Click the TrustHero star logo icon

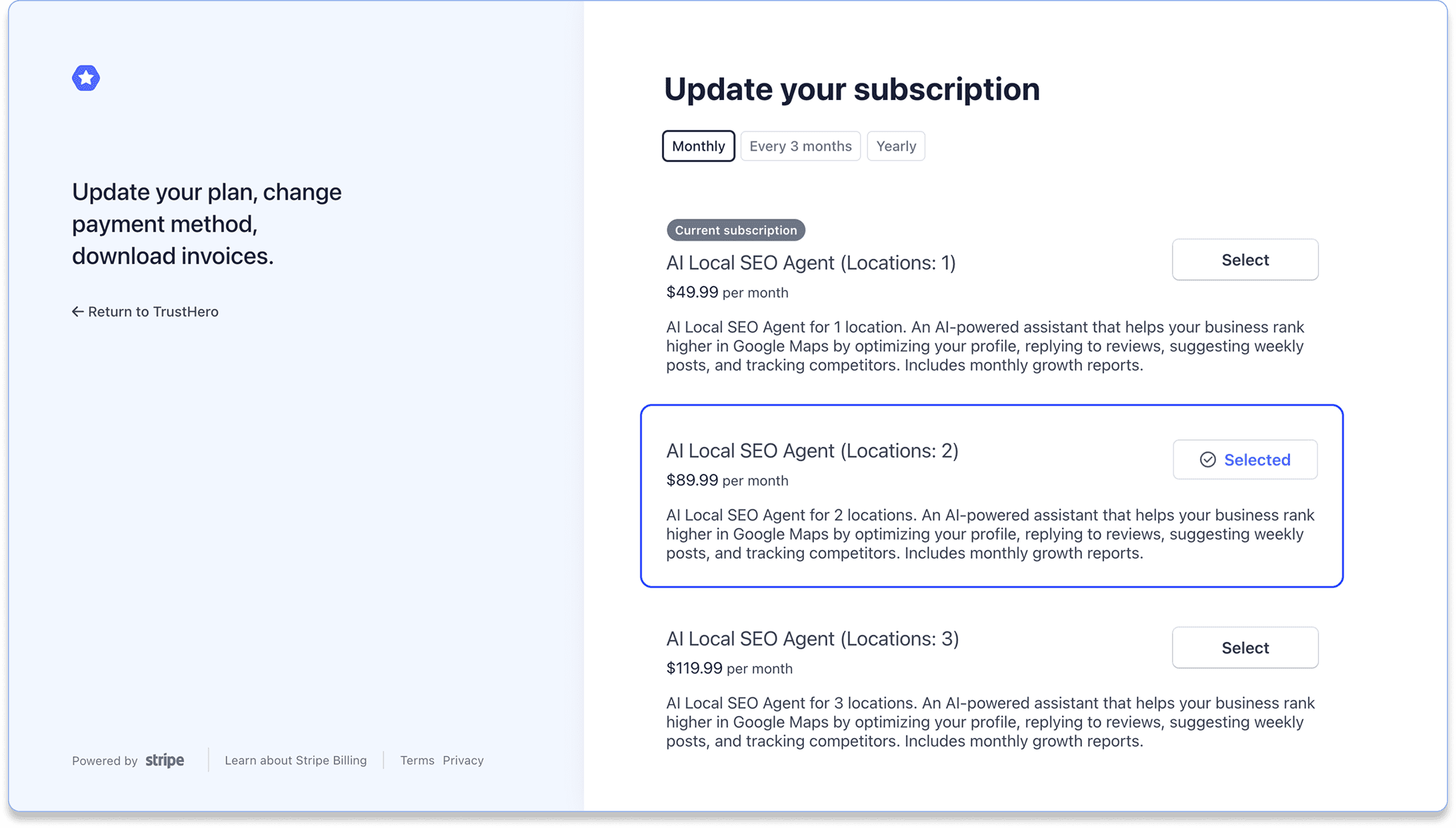tap(86, 78)
